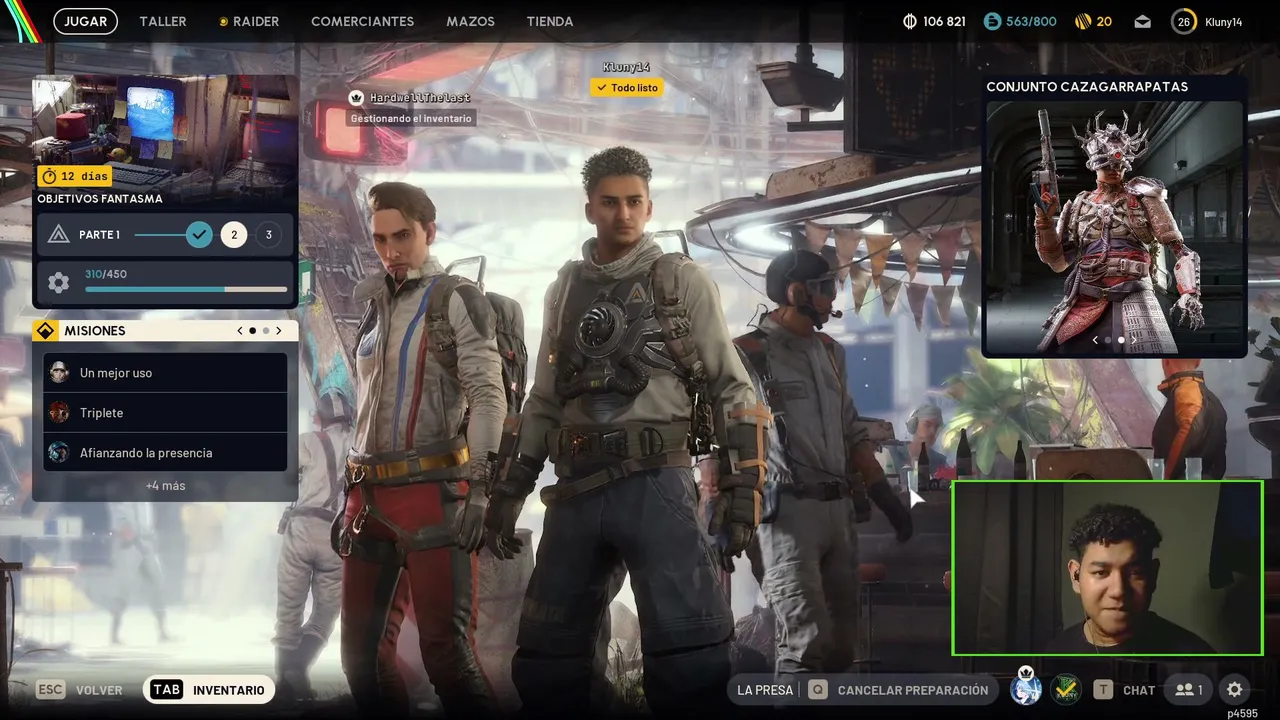Image resolution: width=1280 pixels, height=720 pixels.
Task: Click the Gestionando el inventario status
Action: pos(411,118)
